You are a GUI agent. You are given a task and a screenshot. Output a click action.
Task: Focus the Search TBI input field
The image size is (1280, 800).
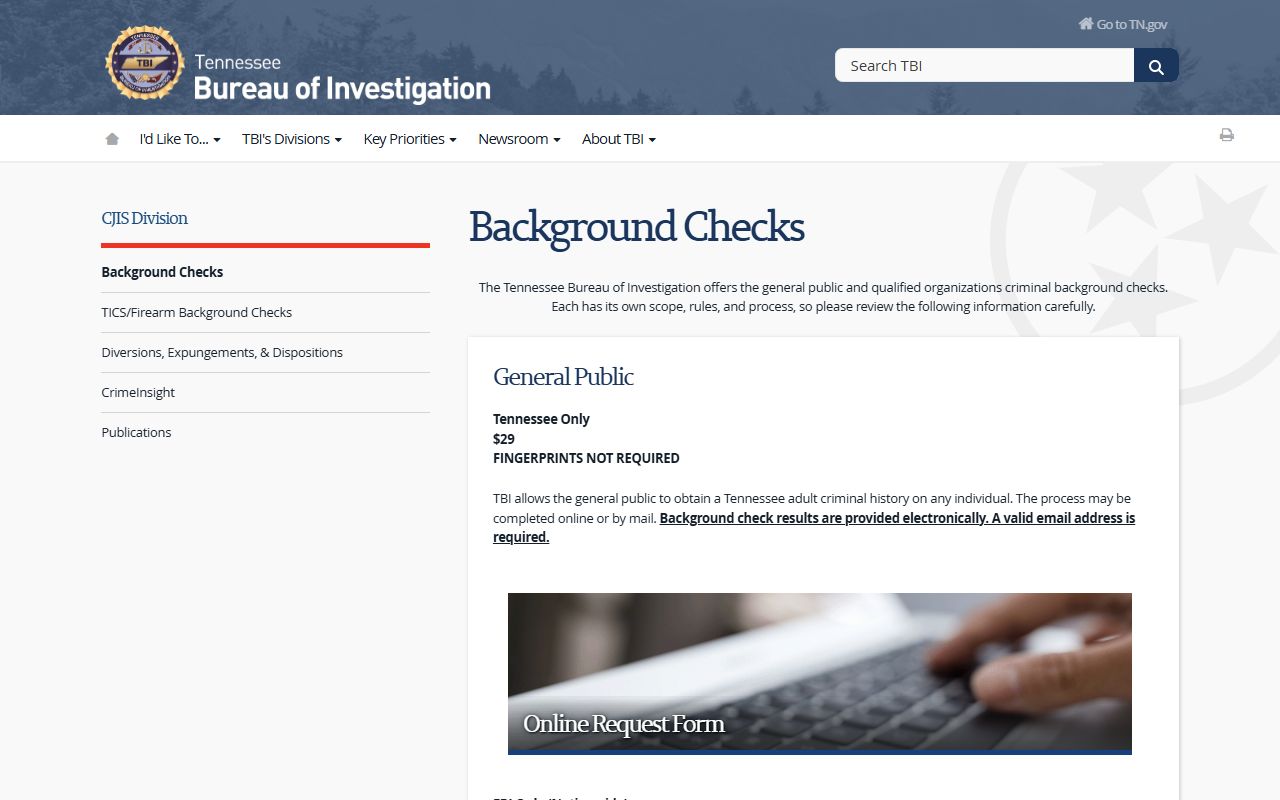984,66
